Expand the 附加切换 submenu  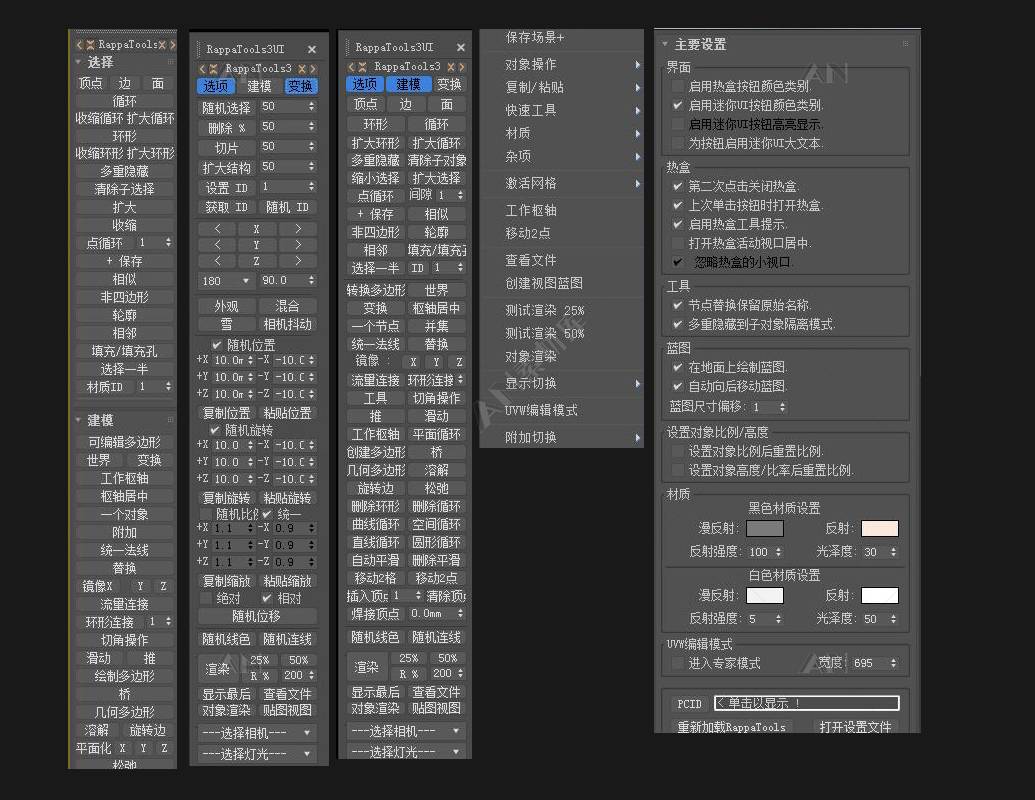(x=637, y=438)
